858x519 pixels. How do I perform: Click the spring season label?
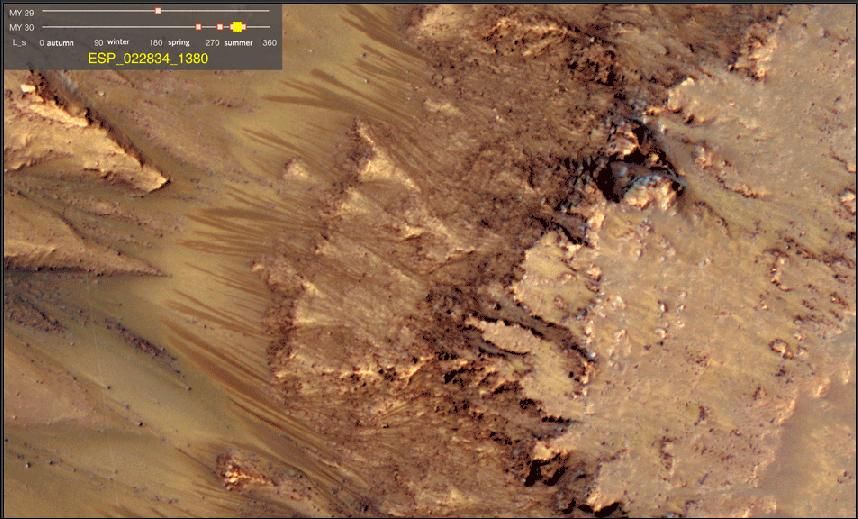(x=179, y=44)
